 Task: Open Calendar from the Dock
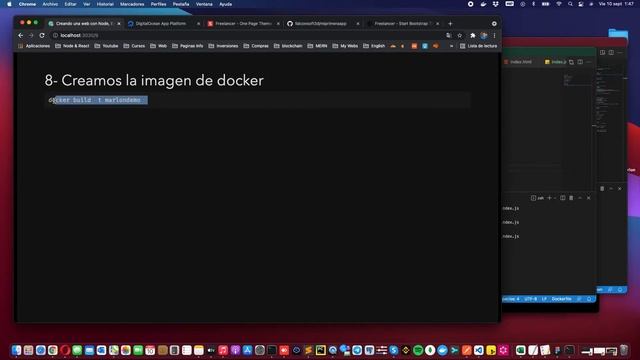[150, 350]
